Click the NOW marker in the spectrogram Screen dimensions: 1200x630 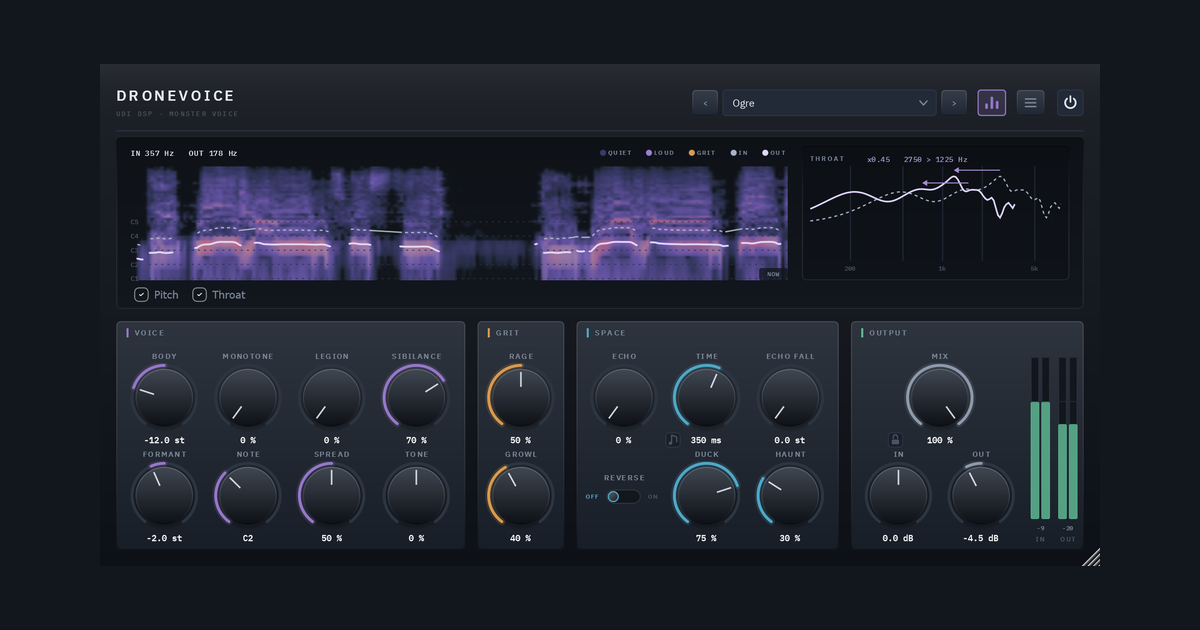[773, 273]
